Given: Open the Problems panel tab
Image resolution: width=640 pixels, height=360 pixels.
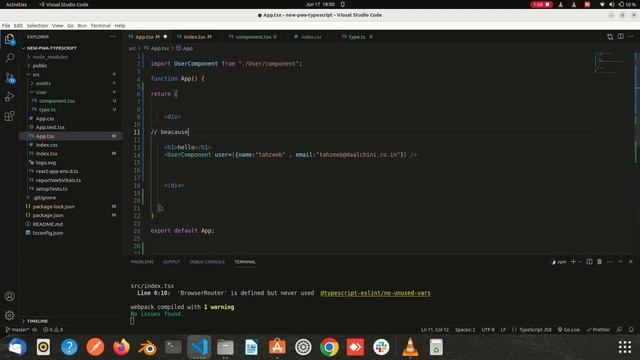Looking at the screenshot, I should 142,262.
